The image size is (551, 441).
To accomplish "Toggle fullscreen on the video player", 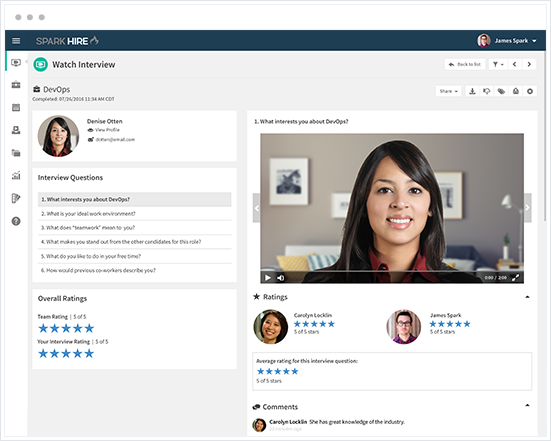I will tap(516, 278).
